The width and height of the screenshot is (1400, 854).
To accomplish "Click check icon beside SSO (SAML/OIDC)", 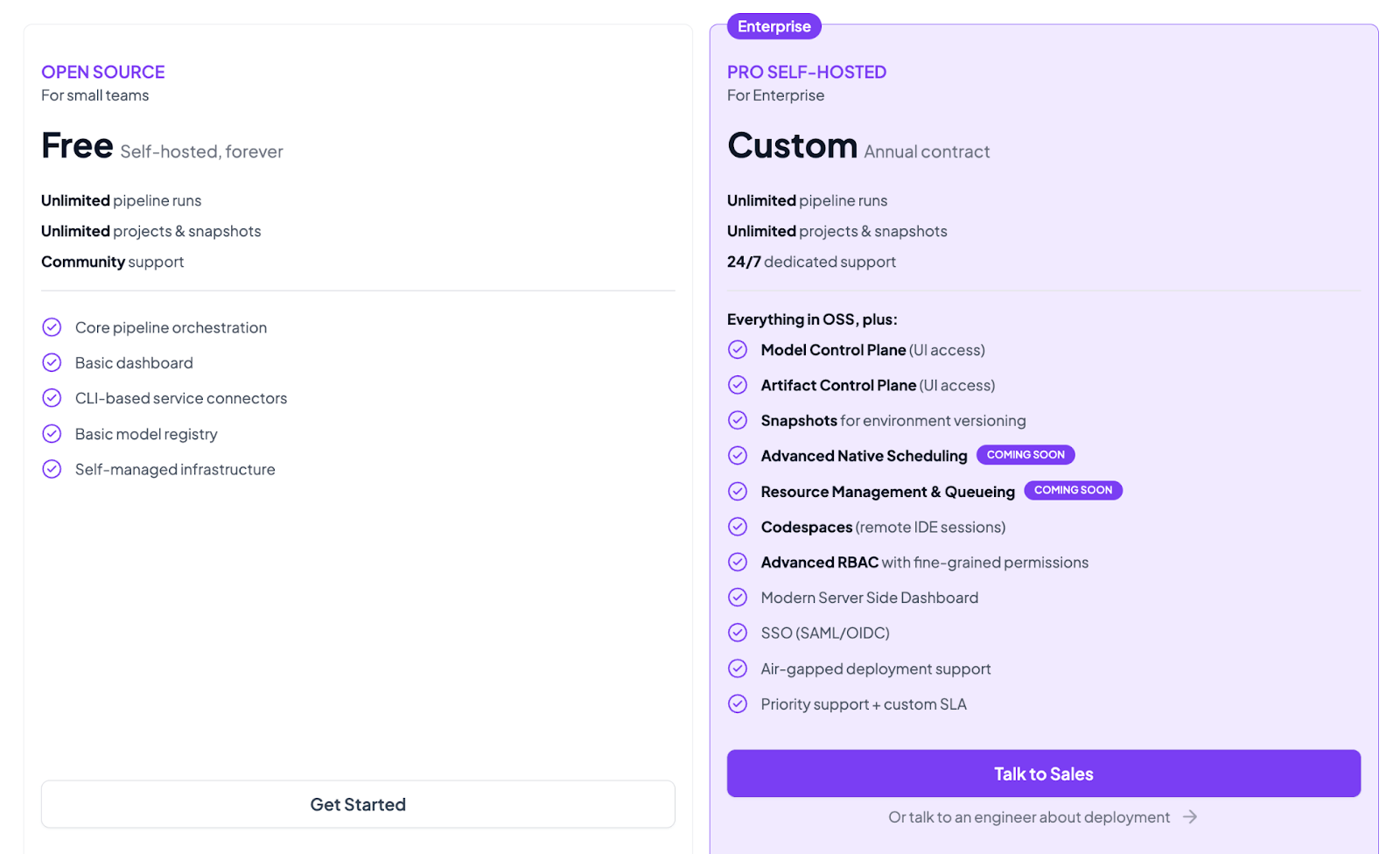I will 738,633.
